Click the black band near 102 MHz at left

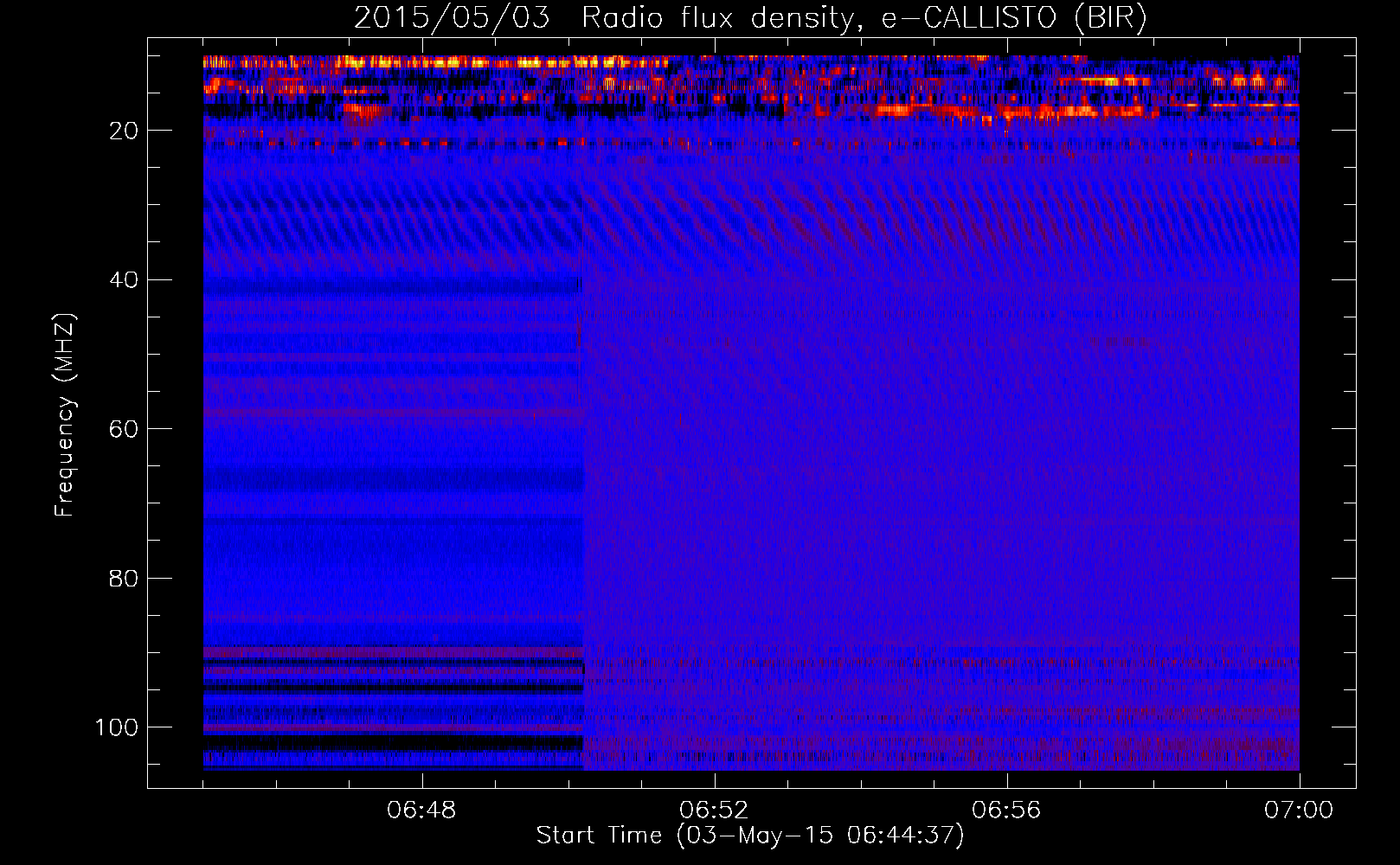point(389,742)
